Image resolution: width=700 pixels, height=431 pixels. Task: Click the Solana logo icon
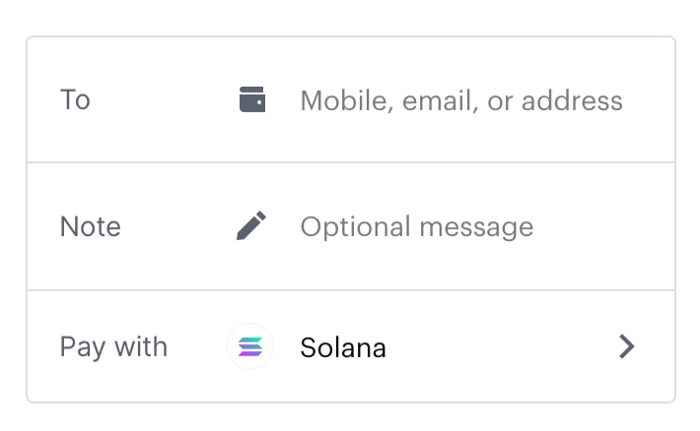(250, 347)
